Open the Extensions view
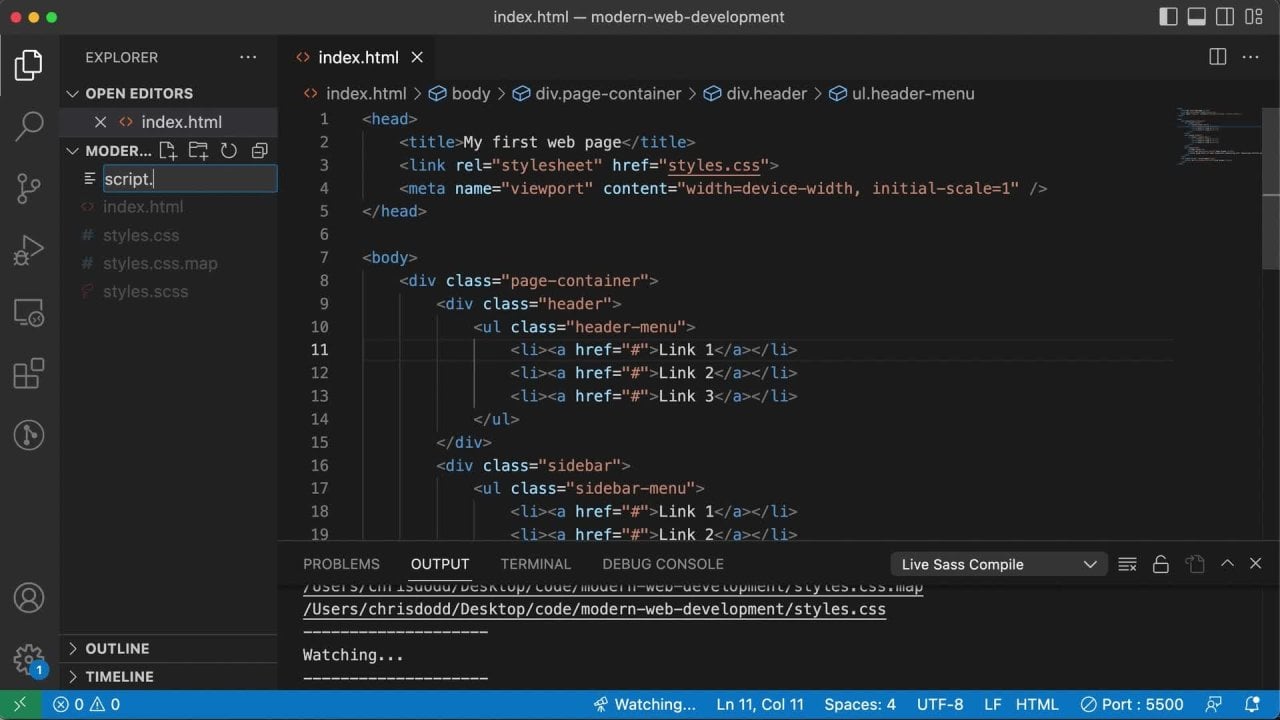Viewport: 1280px width, 720px height. point(29,374)
